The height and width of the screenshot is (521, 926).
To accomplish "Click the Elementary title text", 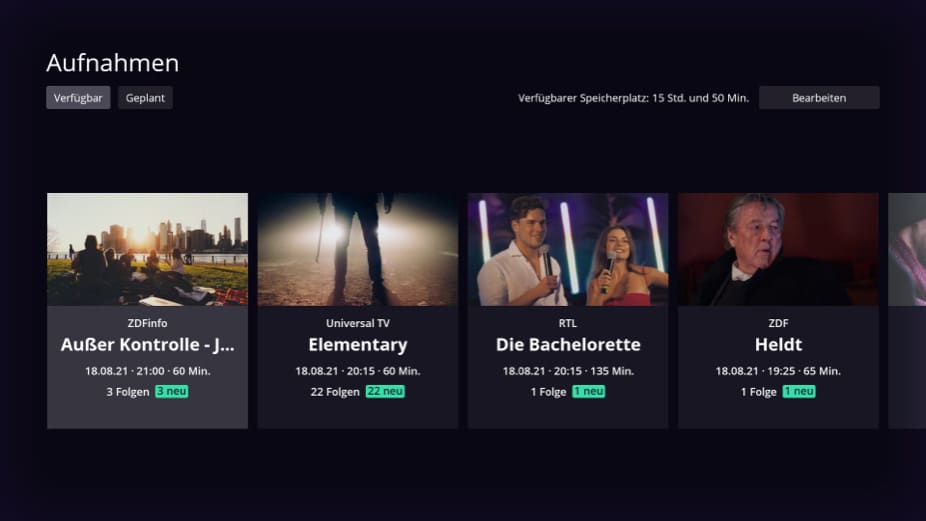I will coord(358,344).
